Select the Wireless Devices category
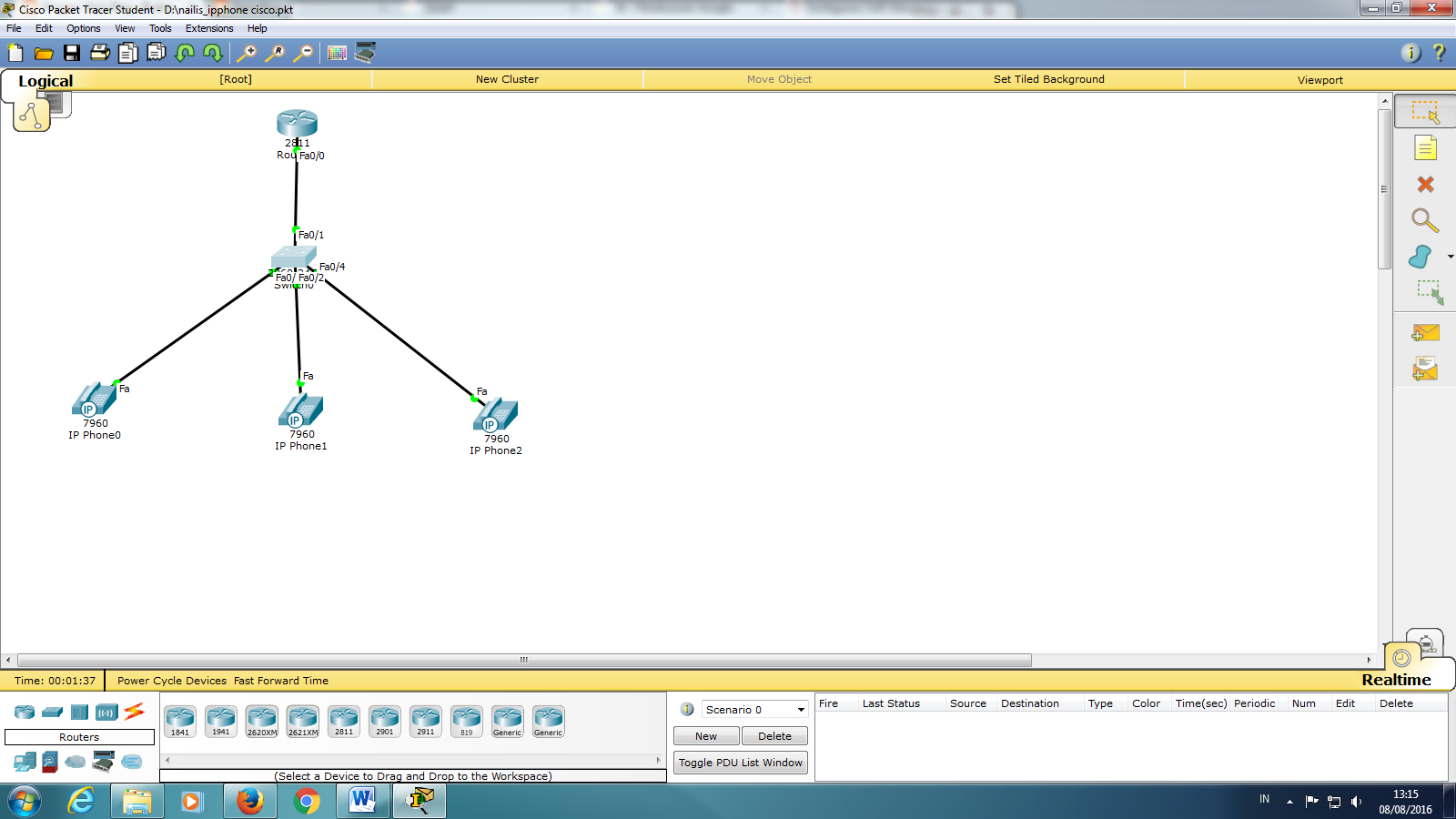 coord(106,712)
